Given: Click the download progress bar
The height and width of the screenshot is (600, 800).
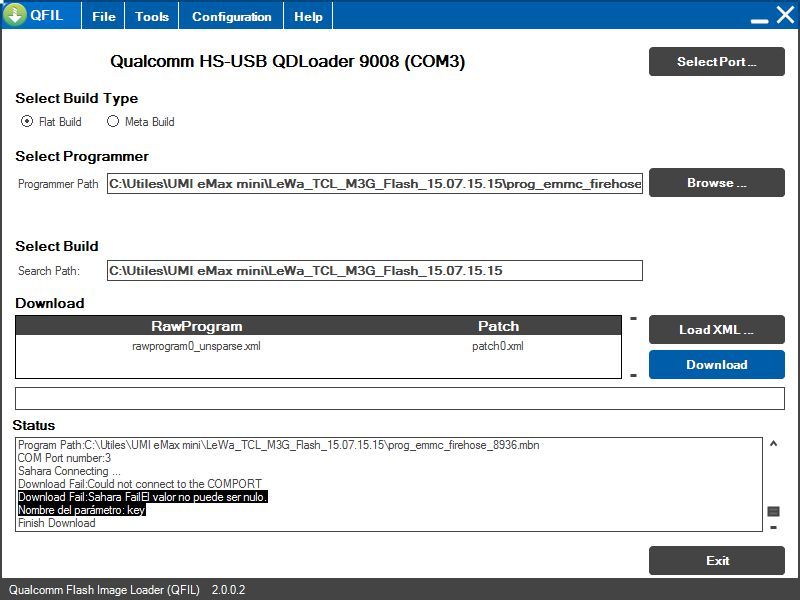Looking at the screenshot, I should (399, 398).
